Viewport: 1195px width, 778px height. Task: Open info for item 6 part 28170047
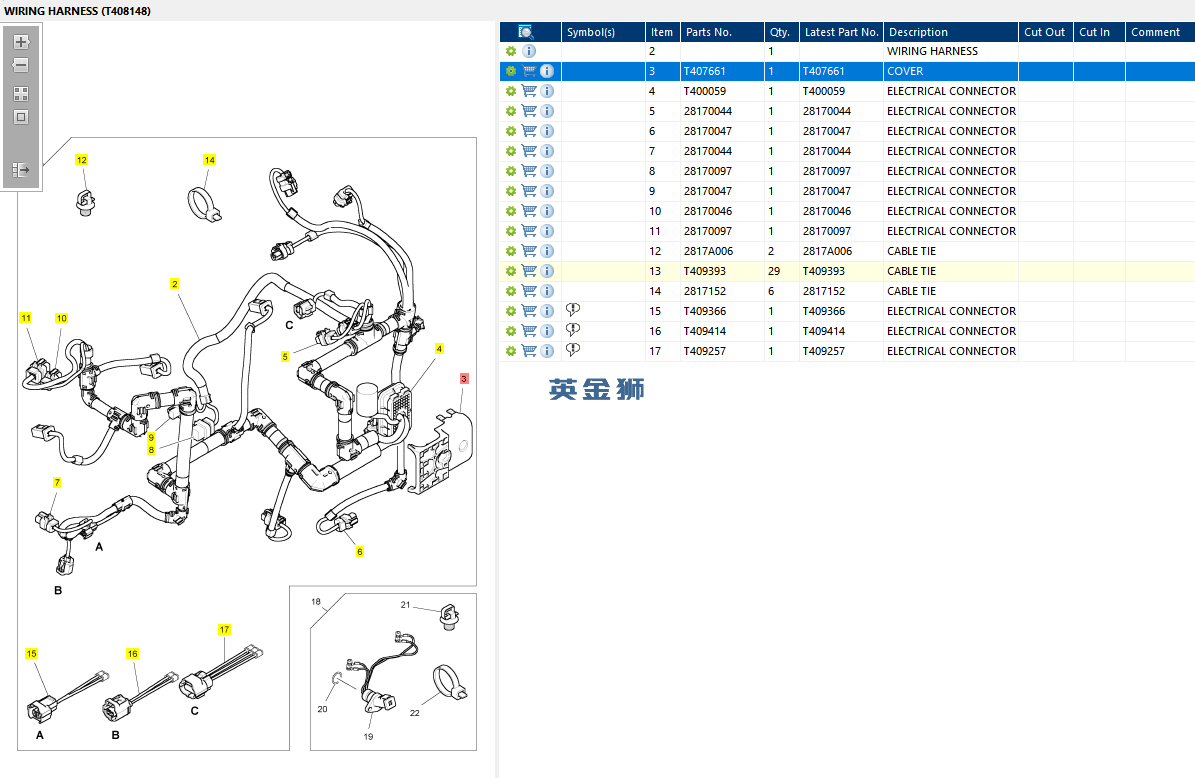tap(547, 131)
